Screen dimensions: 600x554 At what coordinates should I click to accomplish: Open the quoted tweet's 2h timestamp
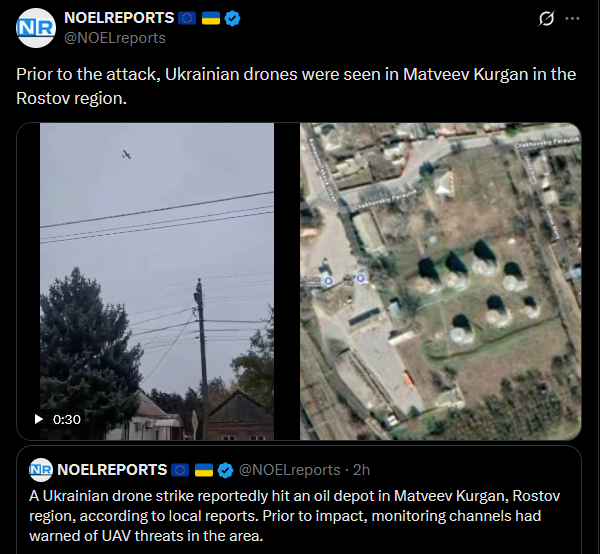pos(362,470)
